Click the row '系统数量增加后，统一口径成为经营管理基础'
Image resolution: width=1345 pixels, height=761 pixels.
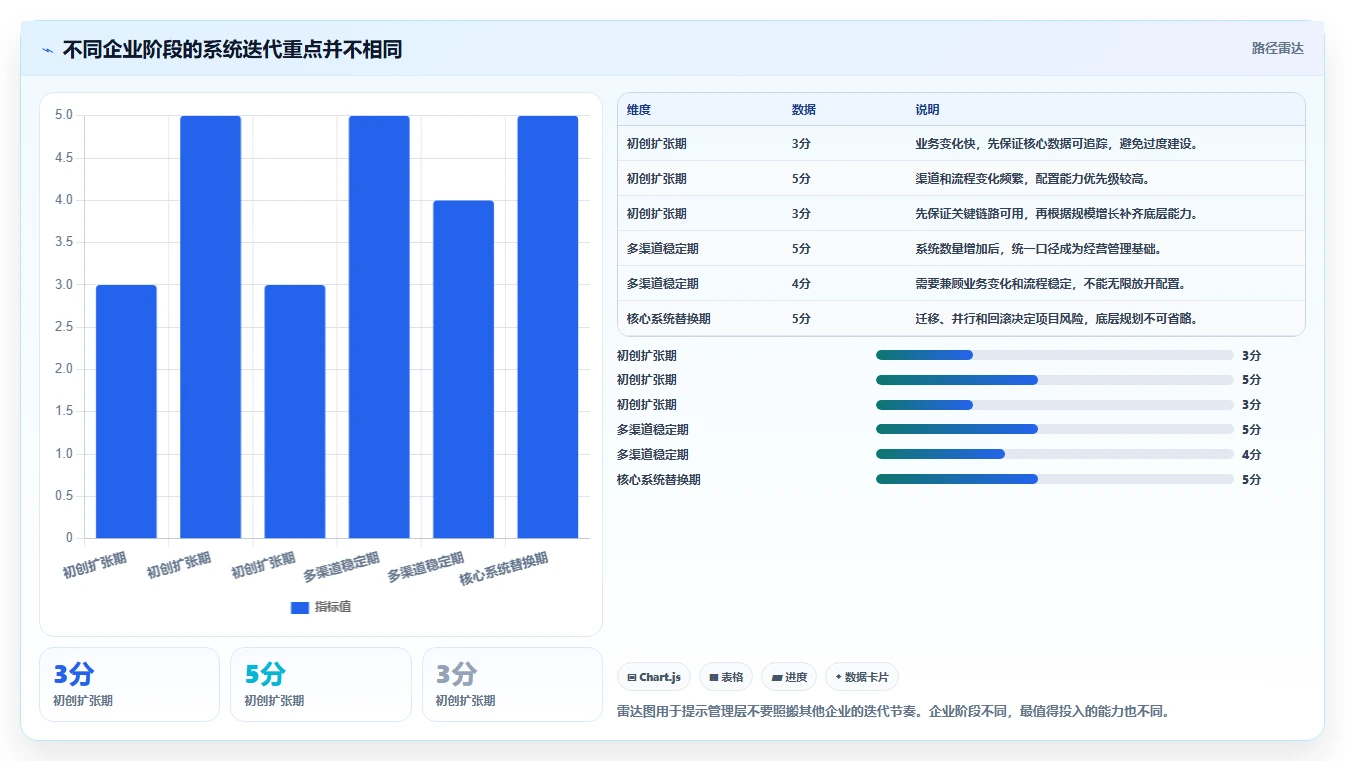961,248
